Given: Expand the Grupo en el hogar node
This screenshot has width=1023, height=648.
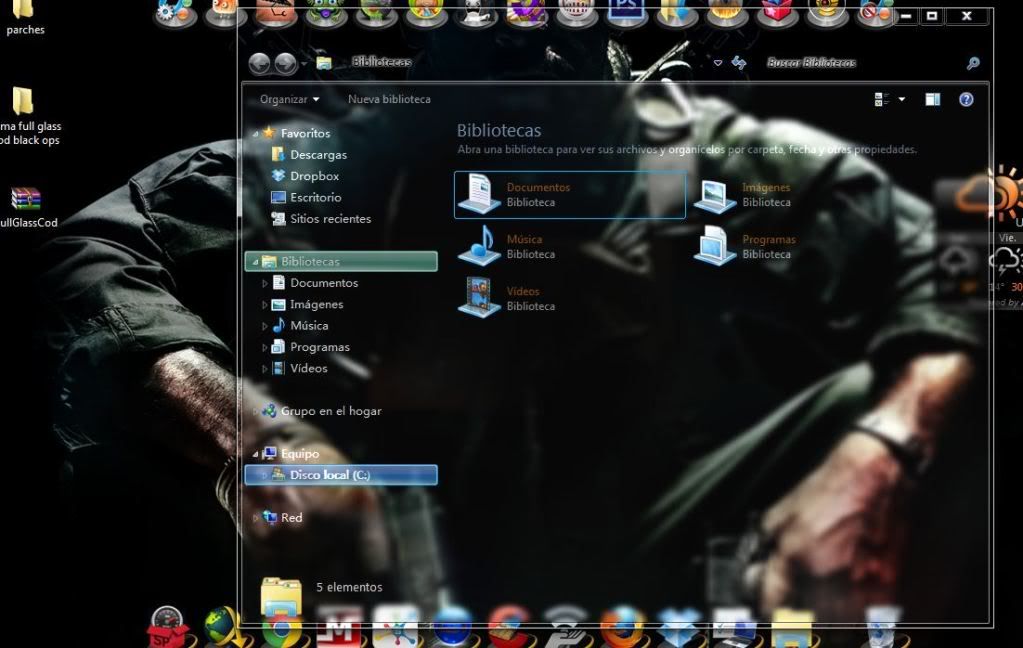Looking at the screenshot, I should pyautogui.click(x=255, y=411).
